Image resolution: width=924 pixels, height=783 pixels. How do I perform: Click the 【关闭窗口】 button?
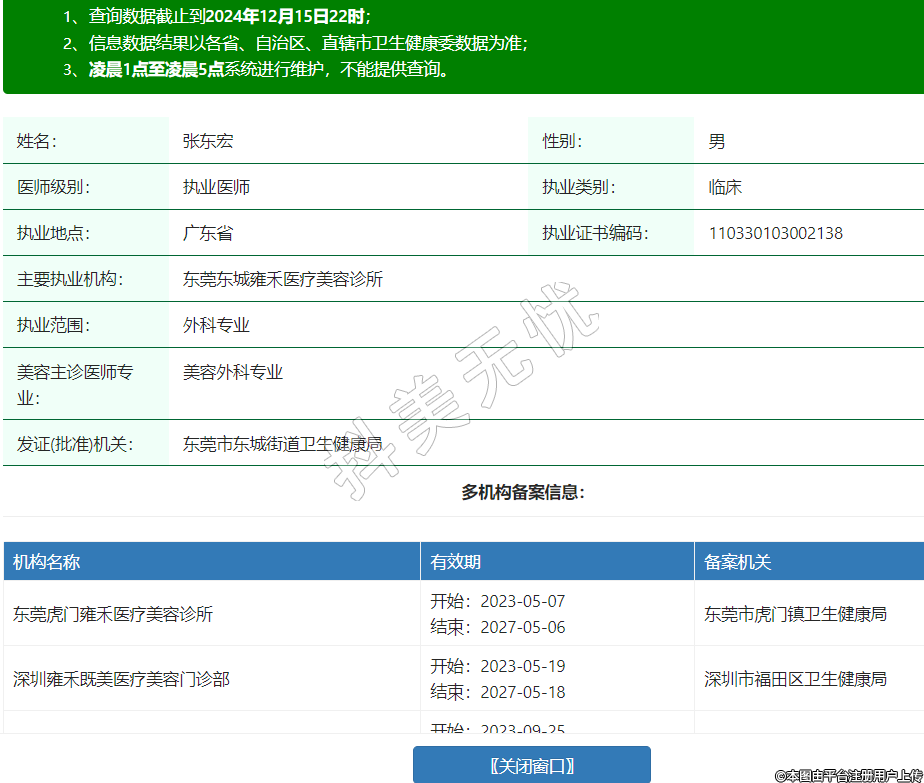531,765
